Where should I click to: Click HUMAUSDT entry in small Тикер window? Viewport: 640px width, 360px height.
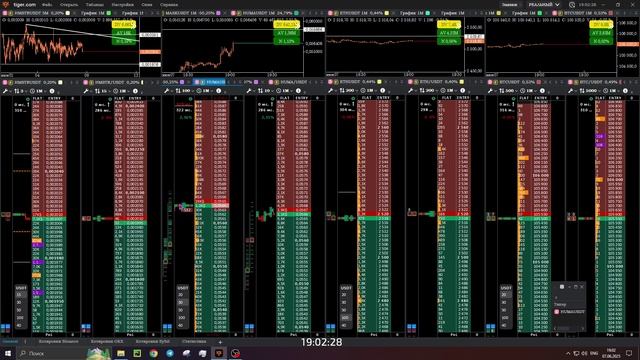click(570, 312)
